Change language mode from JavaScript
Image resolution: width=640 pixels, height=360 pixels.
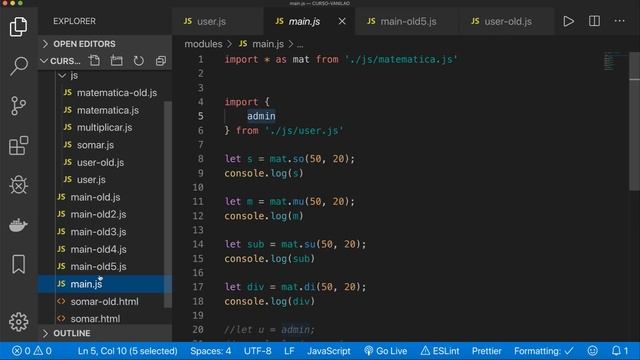coord(329,351)
